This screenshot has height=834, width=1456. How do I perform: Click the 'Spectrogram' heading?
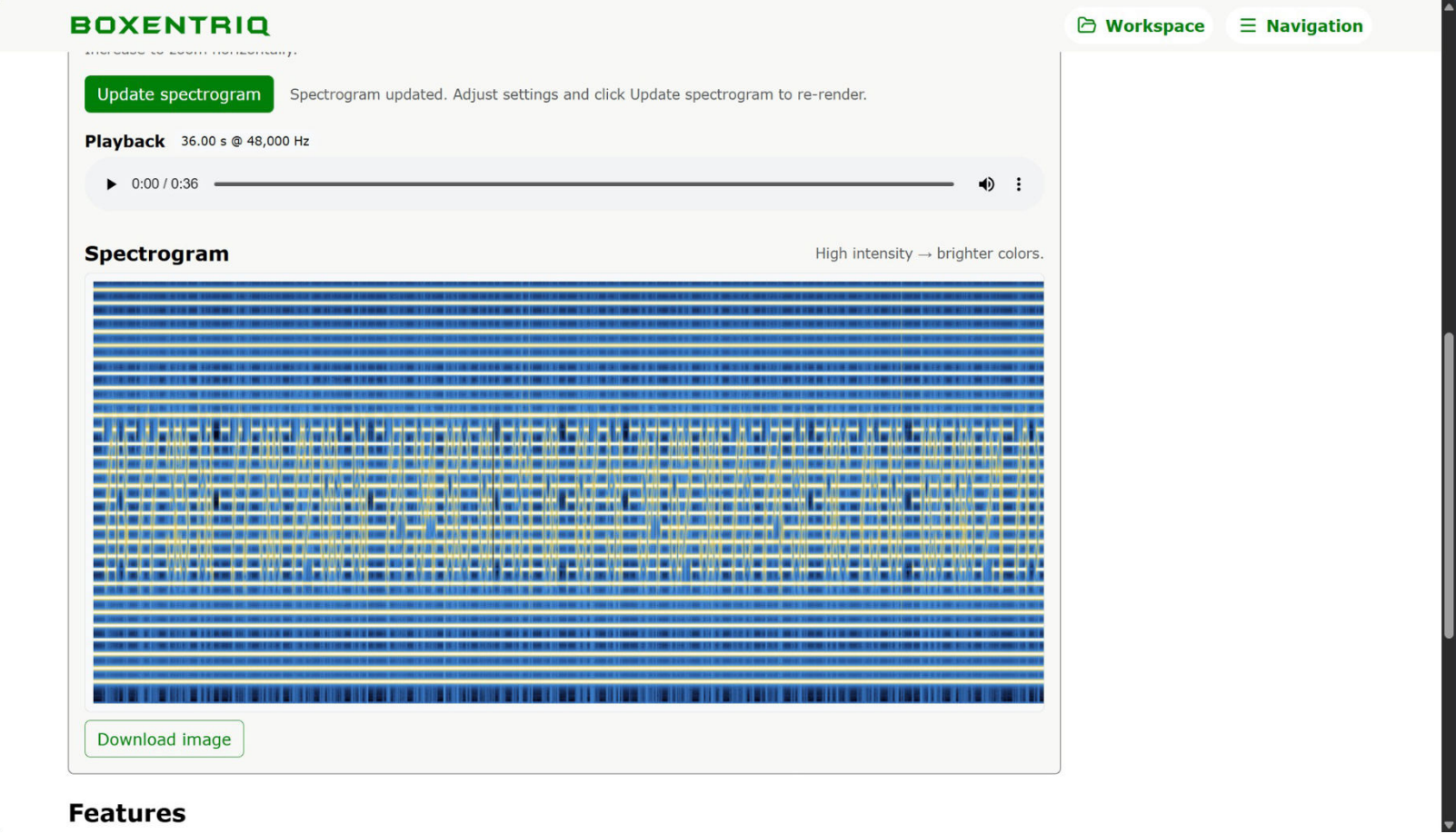tap(156, 254)
